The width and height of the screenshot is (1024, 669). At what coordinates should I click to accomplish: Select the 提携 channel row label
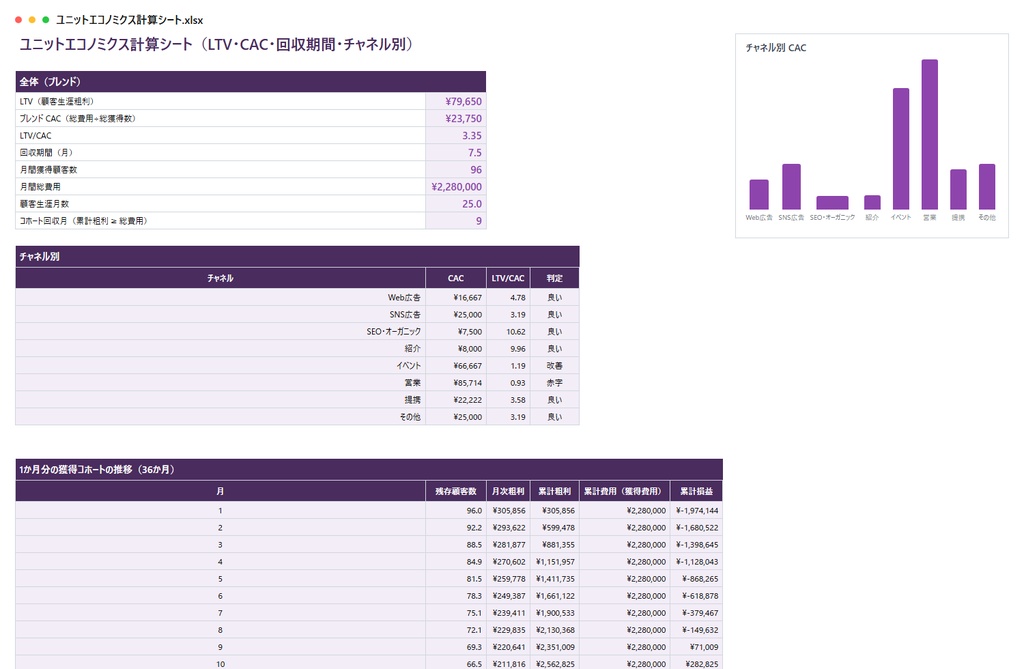221,399
